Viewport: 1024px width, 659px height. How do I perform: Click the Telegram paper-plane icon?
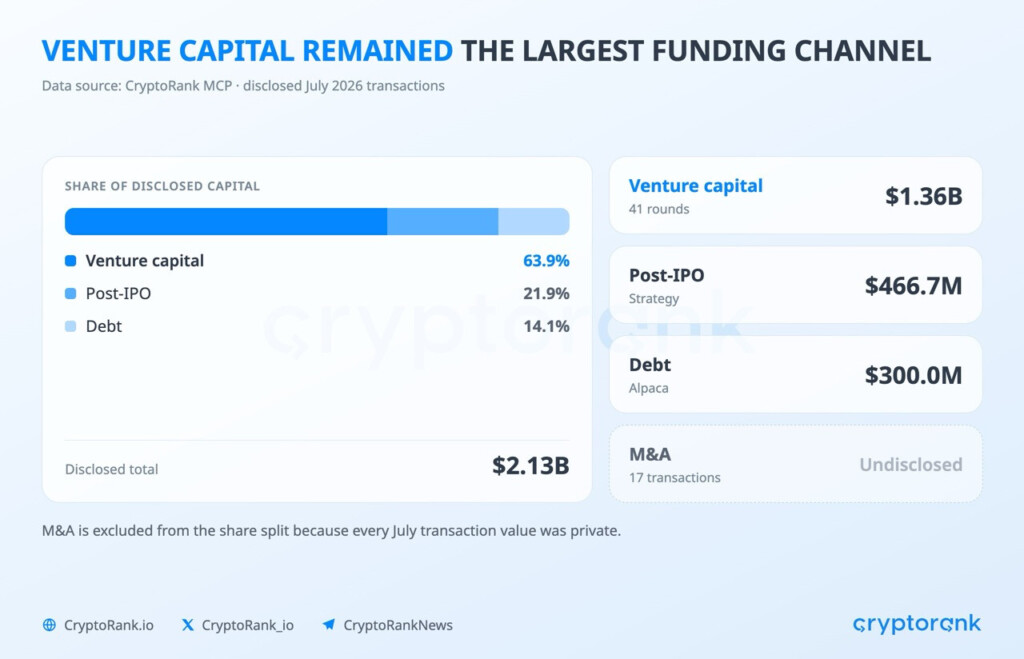[x=328, y=625]
